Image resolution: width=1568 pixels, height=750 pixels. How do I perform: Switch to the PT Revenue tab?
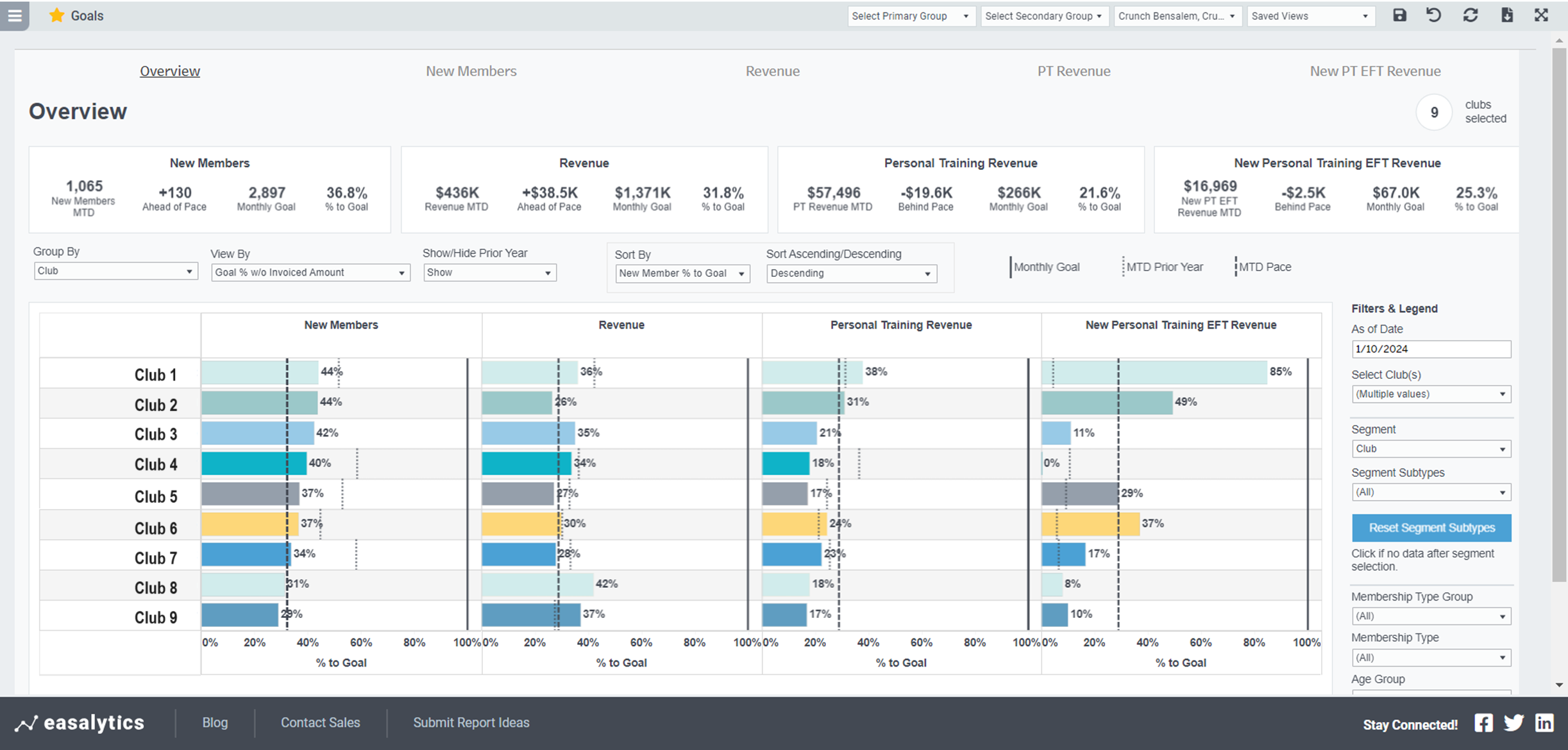click(1074, 71)
